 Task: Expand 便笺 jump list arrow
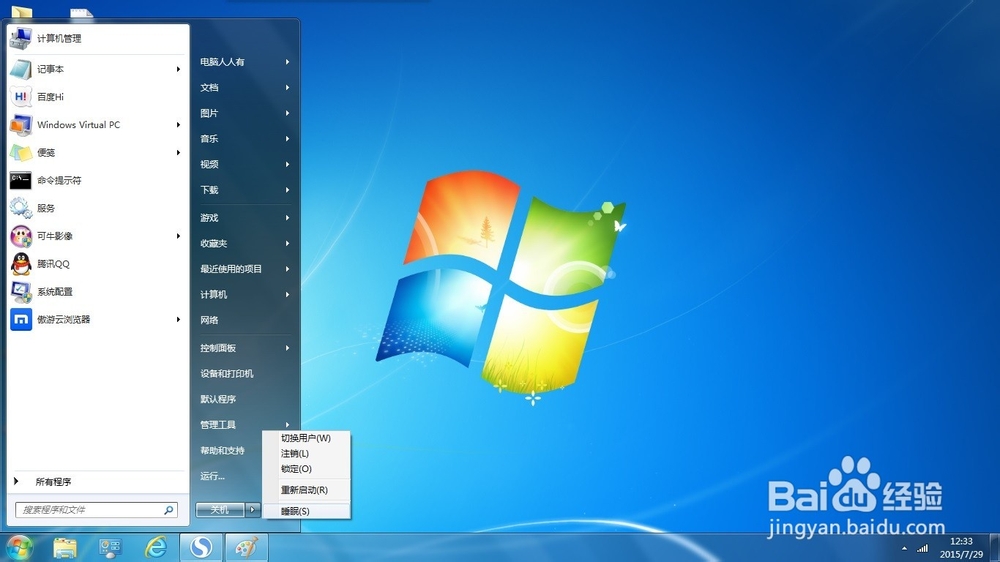point(178,152)
